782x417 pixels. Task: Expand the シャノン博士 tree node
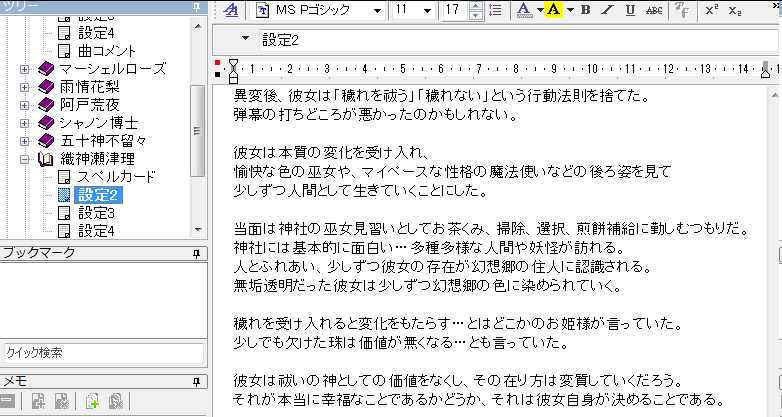click(24, 123)
